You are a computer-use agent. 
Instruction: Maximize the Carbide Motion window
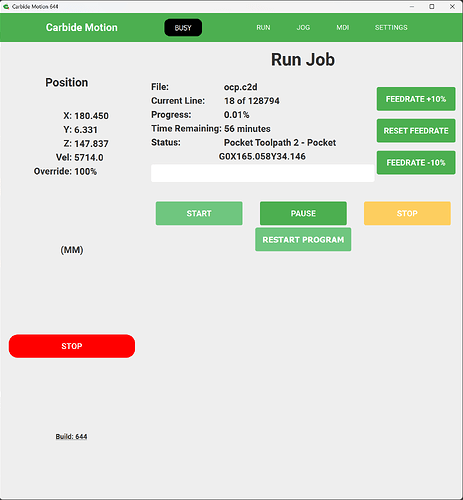tap(432, 7)
